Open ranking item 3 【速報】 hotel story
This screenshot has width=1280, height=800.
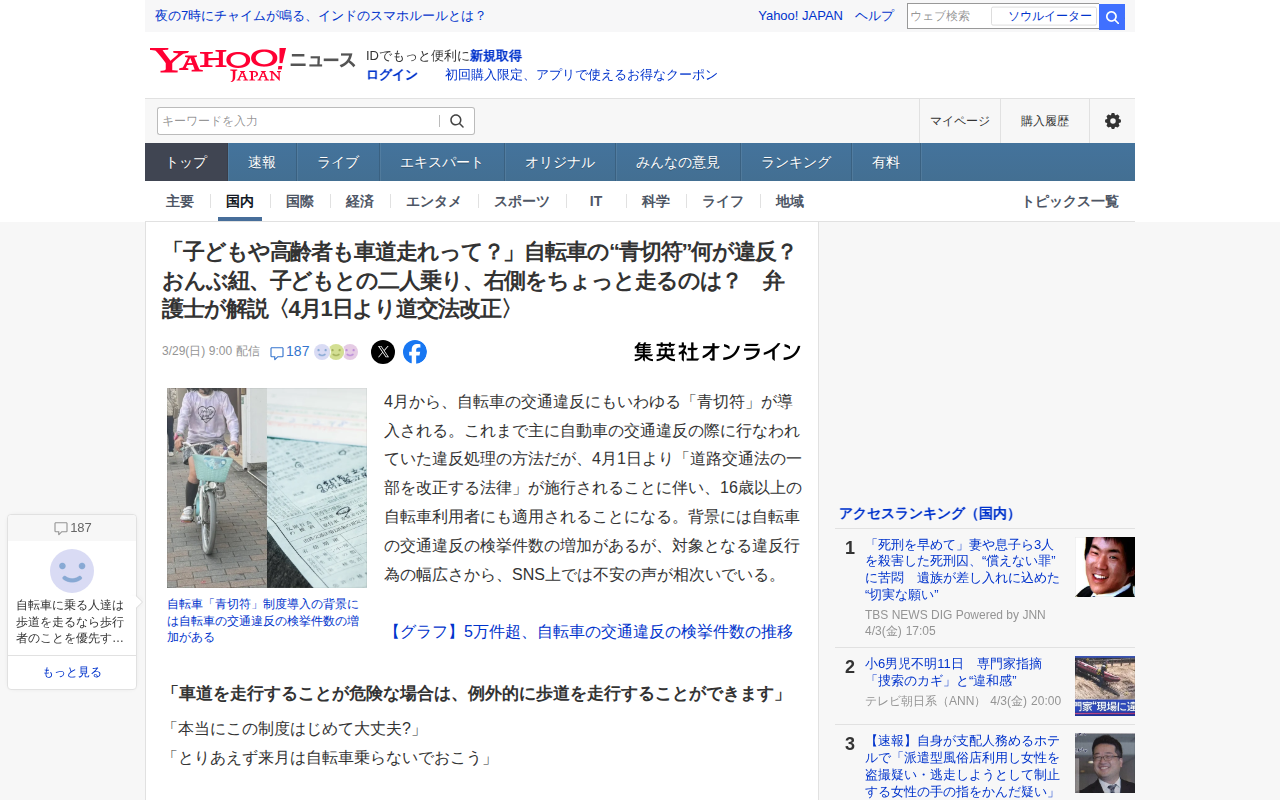[962, 767]
